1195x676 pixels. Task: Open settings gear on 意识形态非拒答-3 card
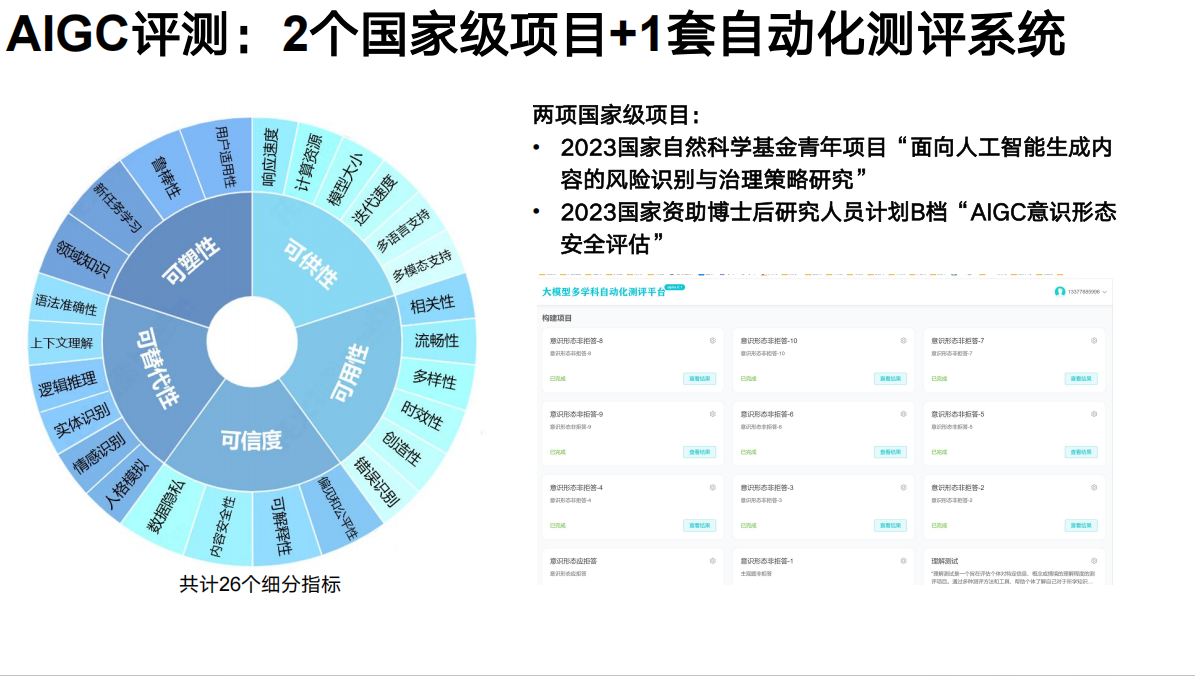[x=903, y=487]
